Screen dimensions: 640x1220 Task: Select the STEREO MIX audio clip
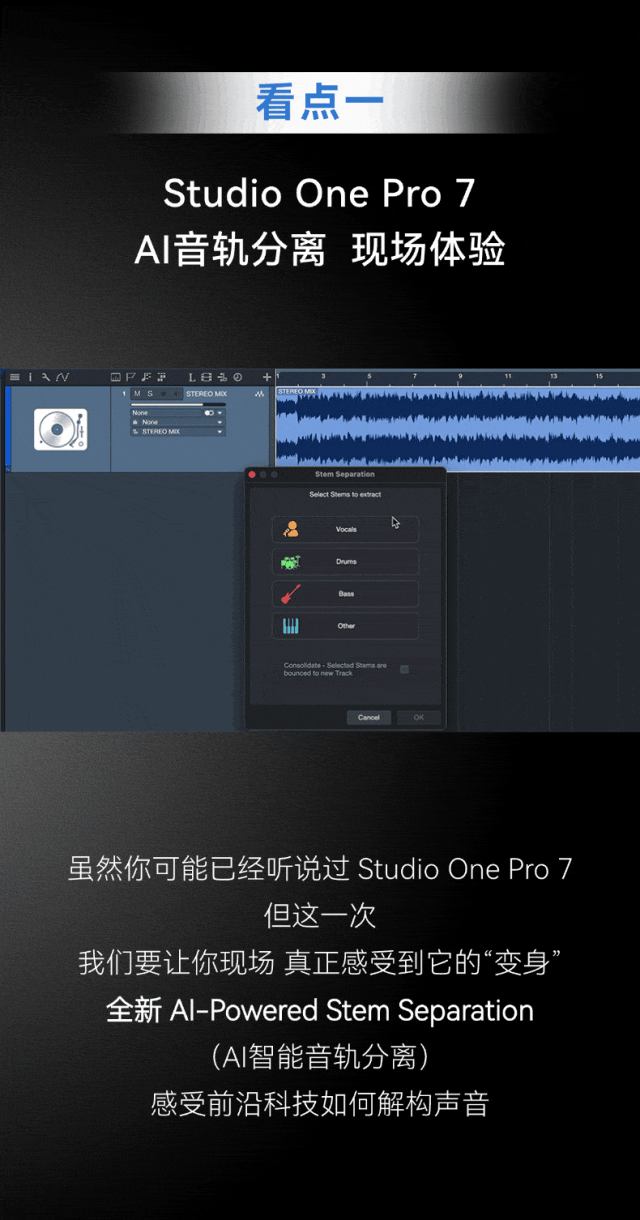[458, 430]
